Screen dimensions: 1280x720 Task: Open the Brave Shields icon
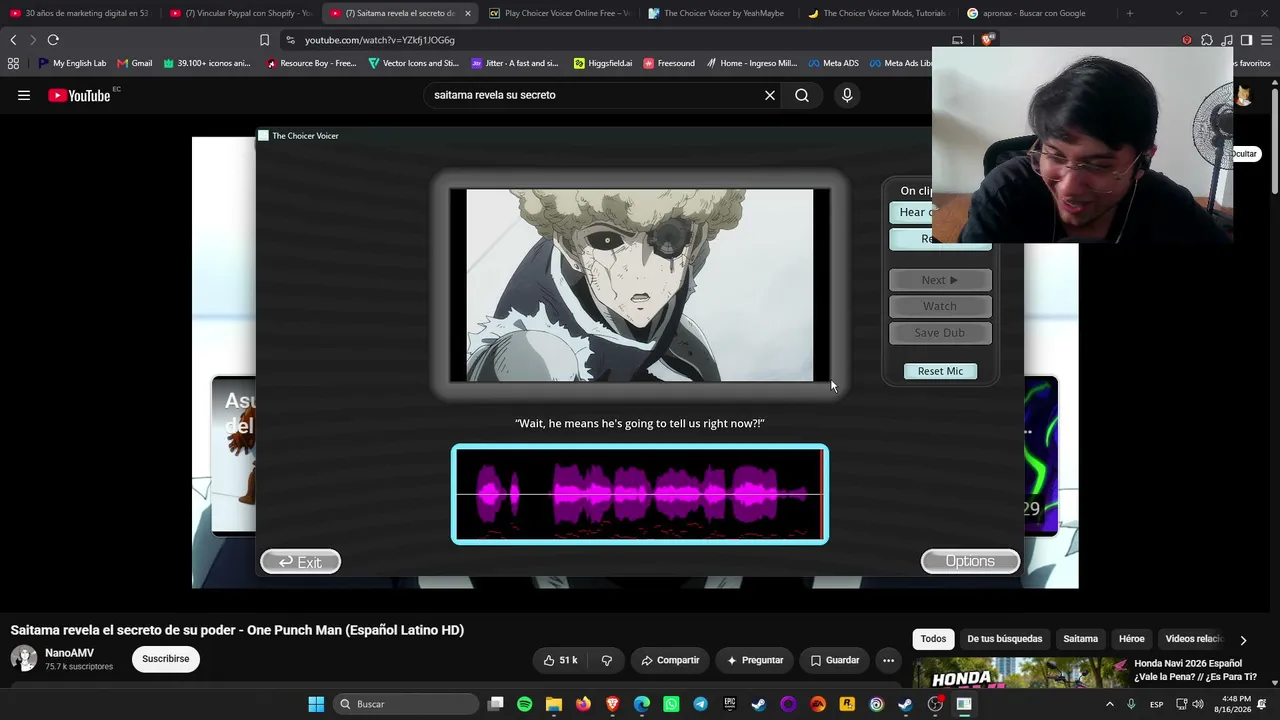[988, 40]
